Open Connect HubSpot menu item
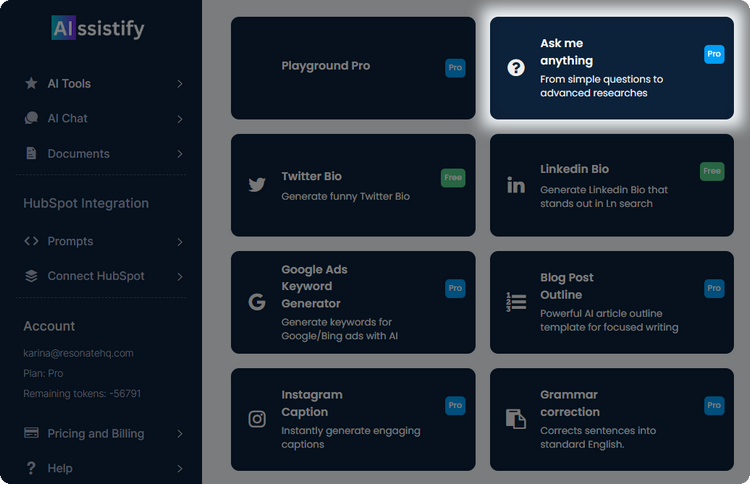Image resolution: width=750 pixels, height=484 pixels. pyautogui.click(x=96, y=276)
